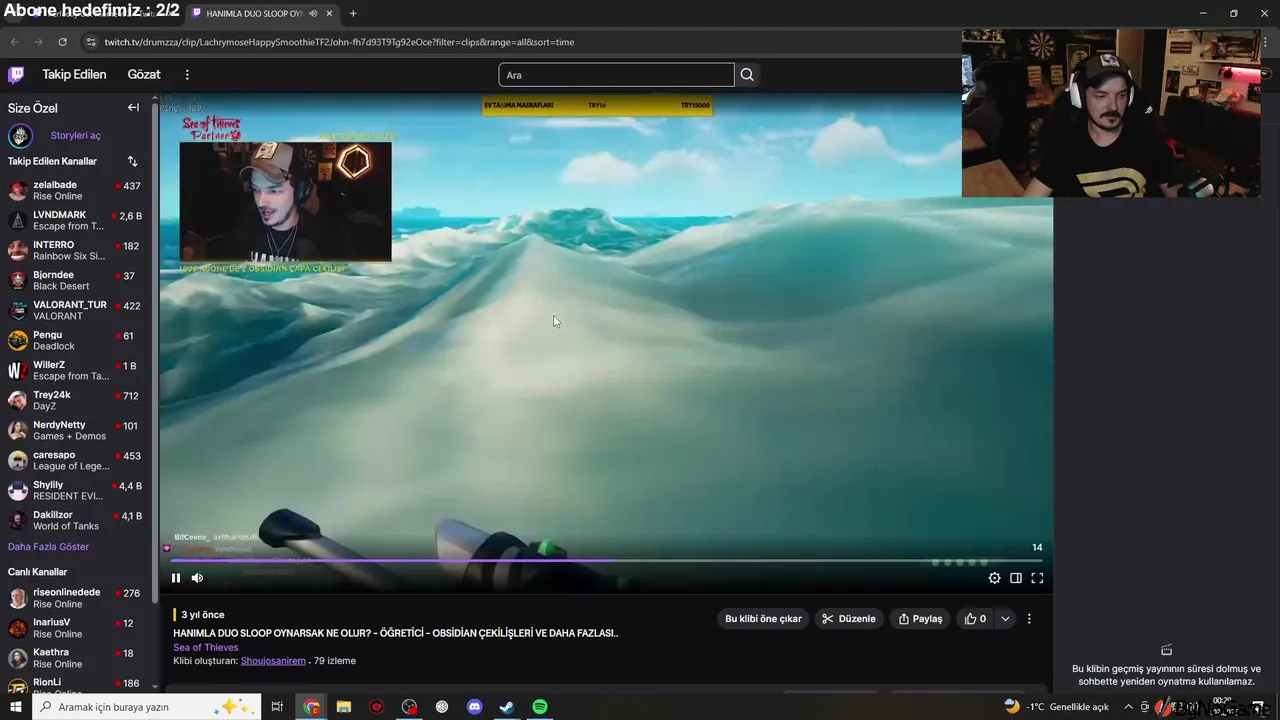This screenshot has width=1280, height=720.
Task: Open Spotify on the taskbar
Action: click(540, 707)
